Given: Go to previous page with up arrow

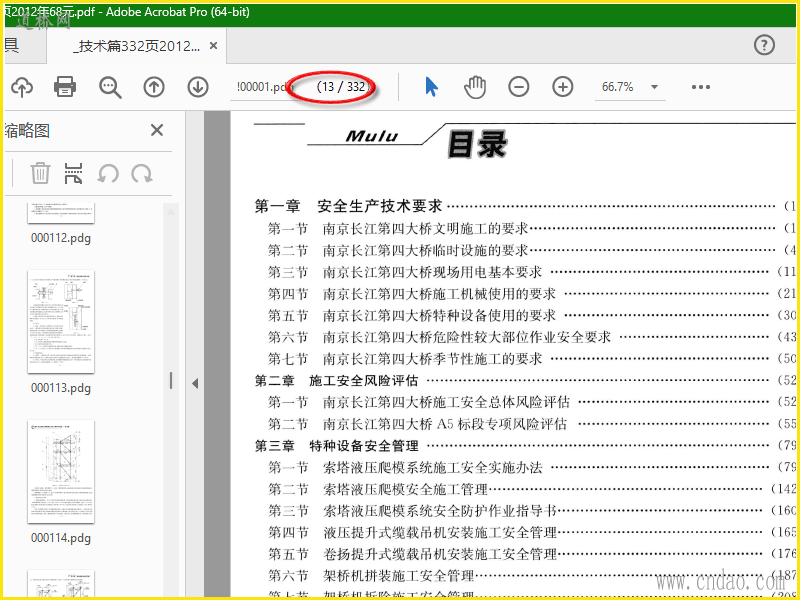Looking at the screenshot, I should point(154,87).
